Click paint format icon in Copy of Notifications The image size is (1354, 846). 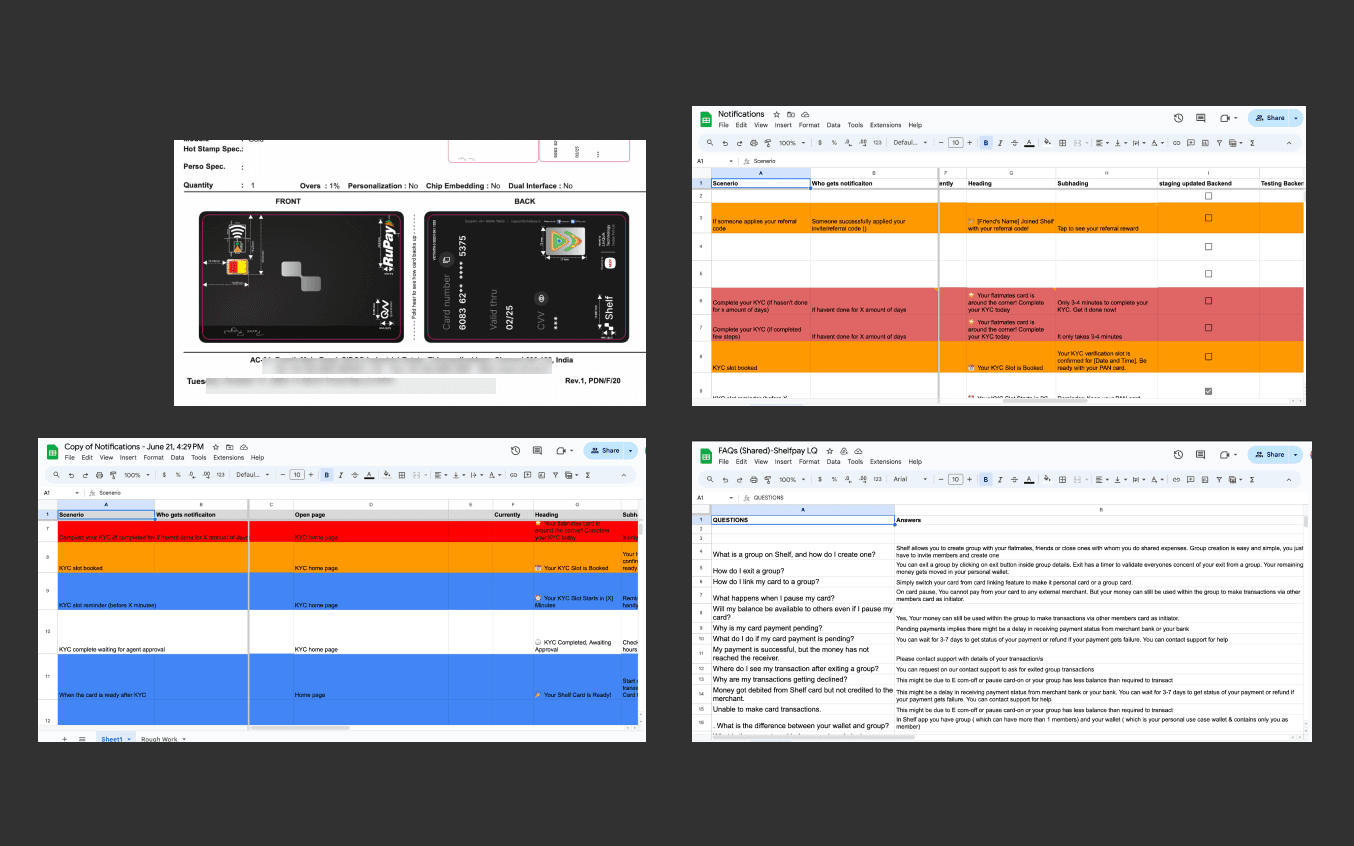pyautogui.click(x=114, y=475)
